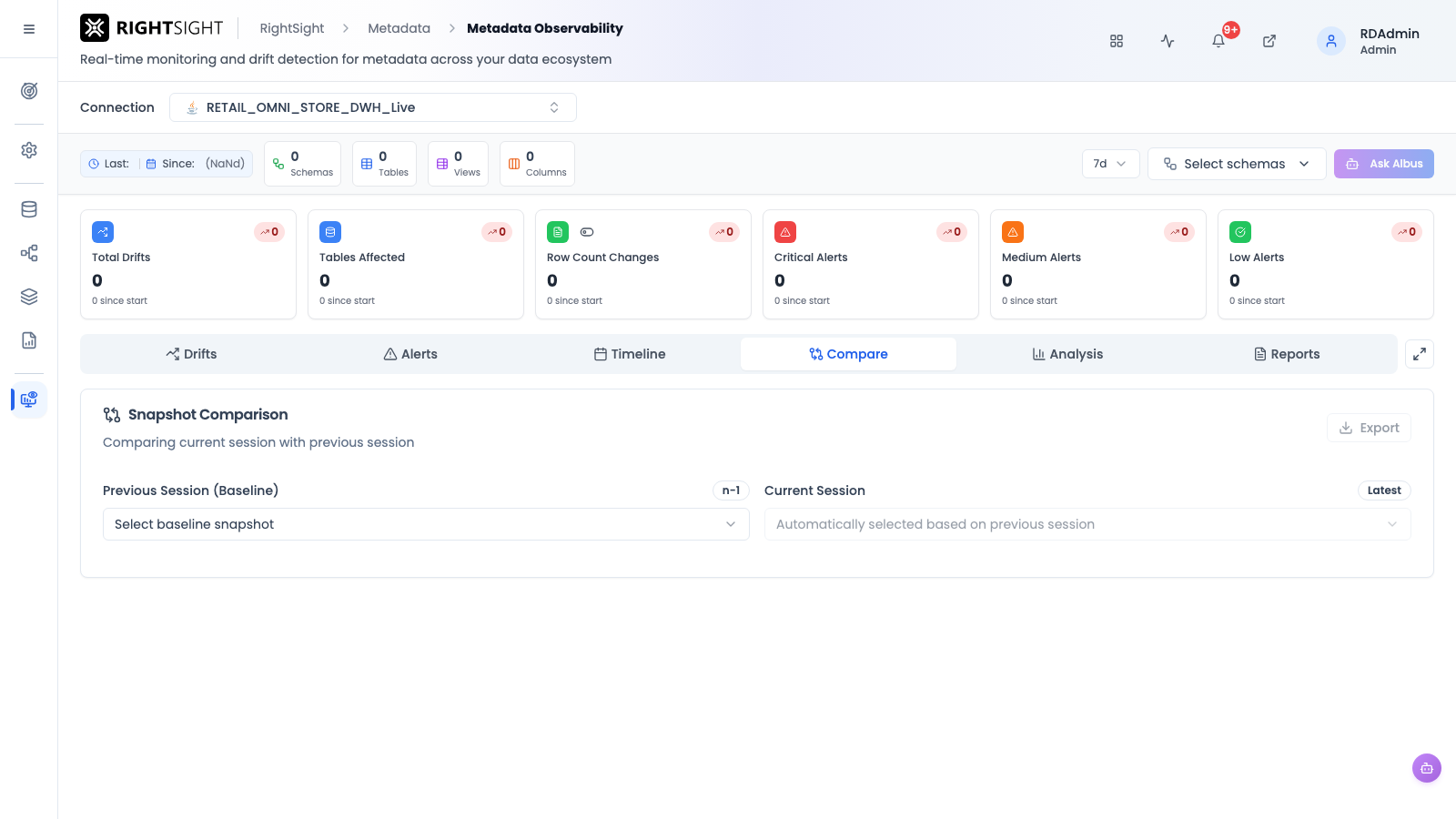Viewport: 1456px width, 819px height.
Task: Click the Row Count Changes card icon
Action: (558, 232)
